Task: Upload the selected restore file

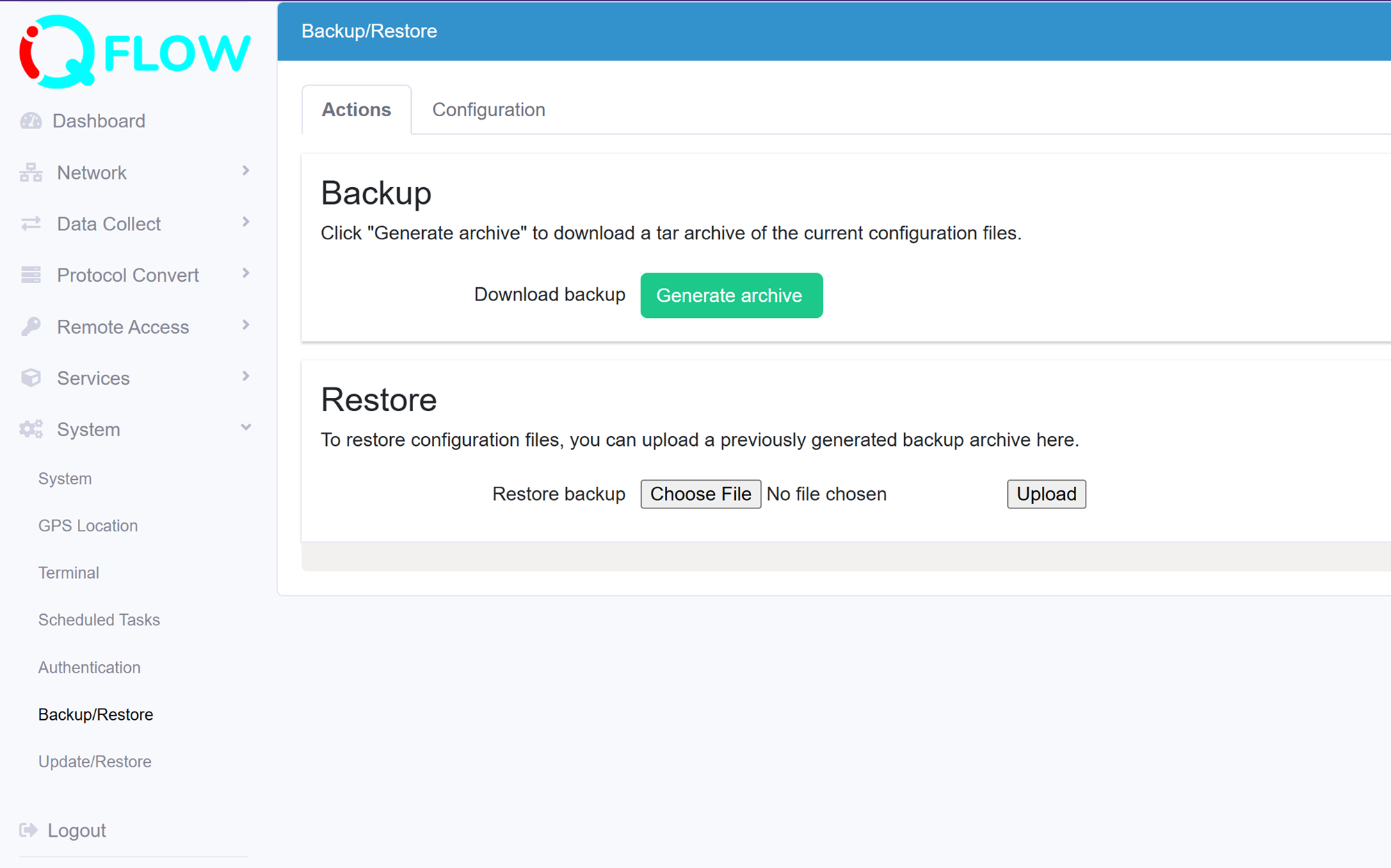Action: [x=1046, y=494]
